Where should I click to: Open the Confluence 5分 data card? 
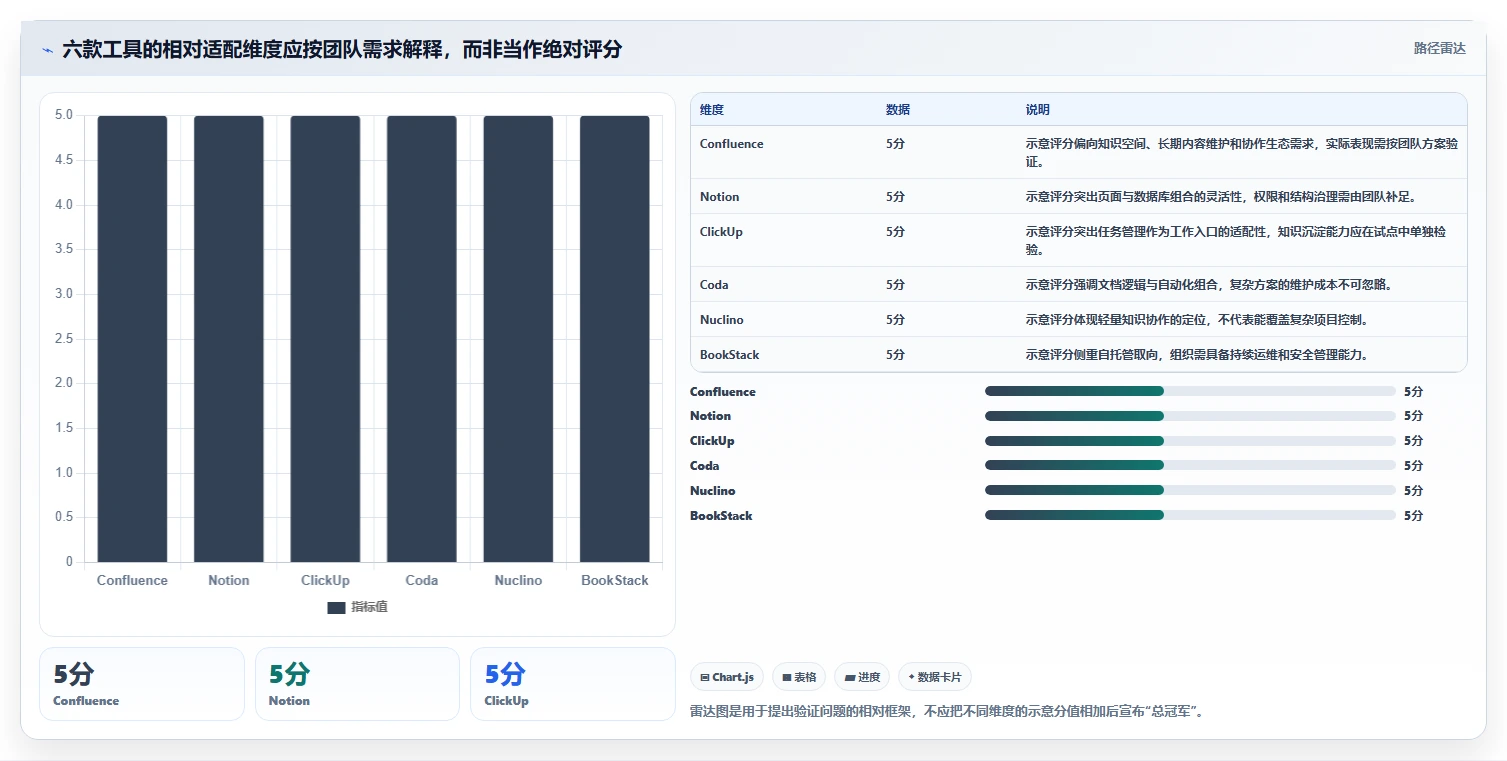click(x=142, y=684)
